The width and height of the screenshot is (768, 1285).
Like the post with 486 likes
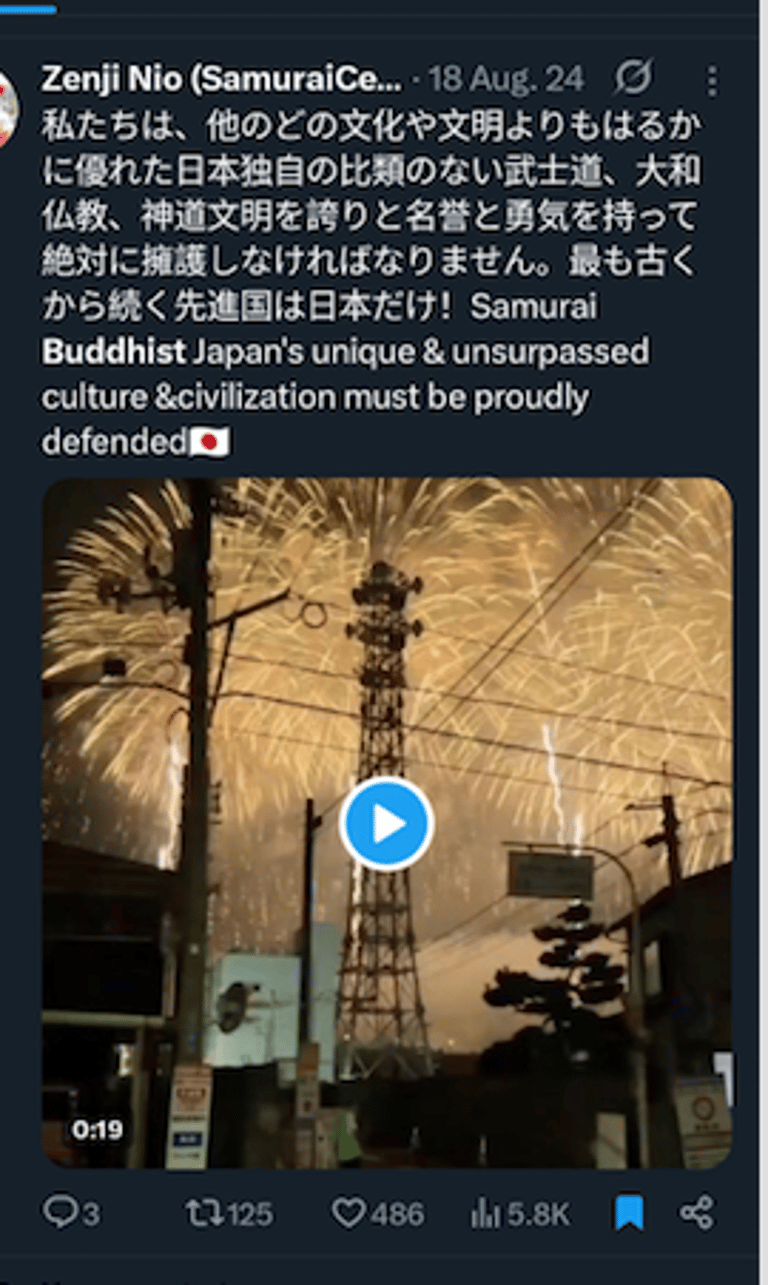coord(348,1214)
